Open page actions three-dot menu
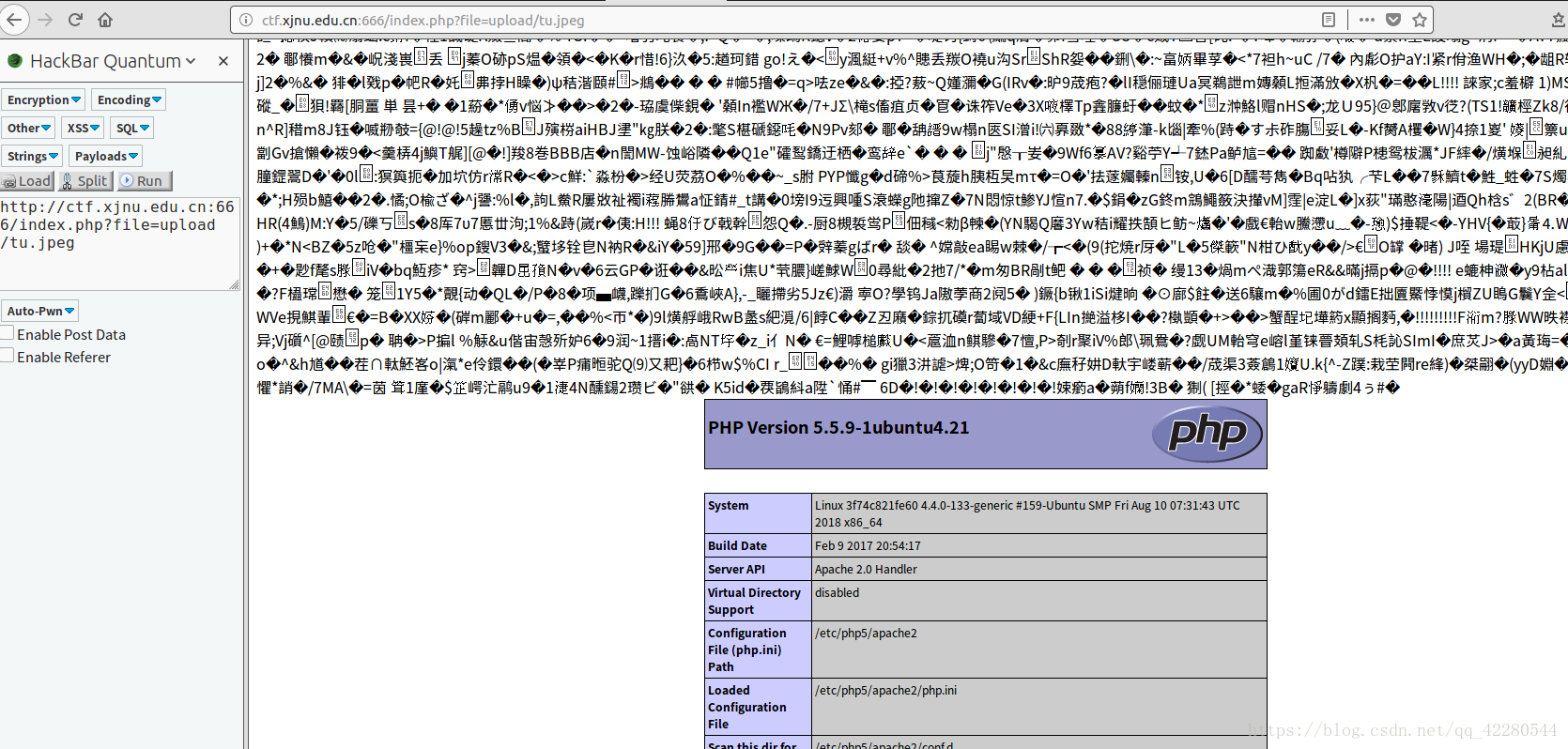Screen dimensions: 1568x749 (x=1366, y=20)
